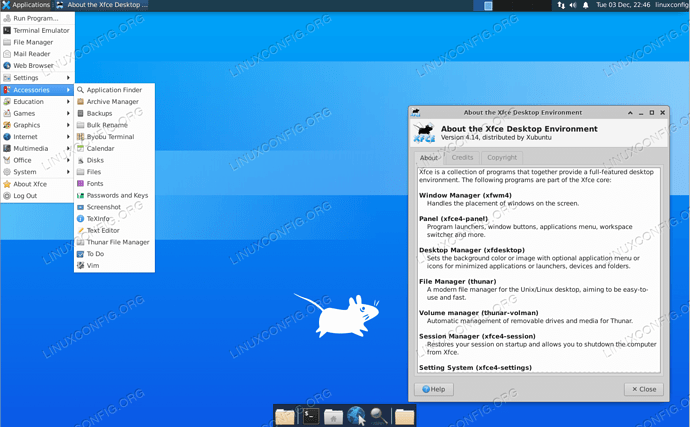Open Run Program from the applications menu
The image size is (690, 427).
coord(37,18)
